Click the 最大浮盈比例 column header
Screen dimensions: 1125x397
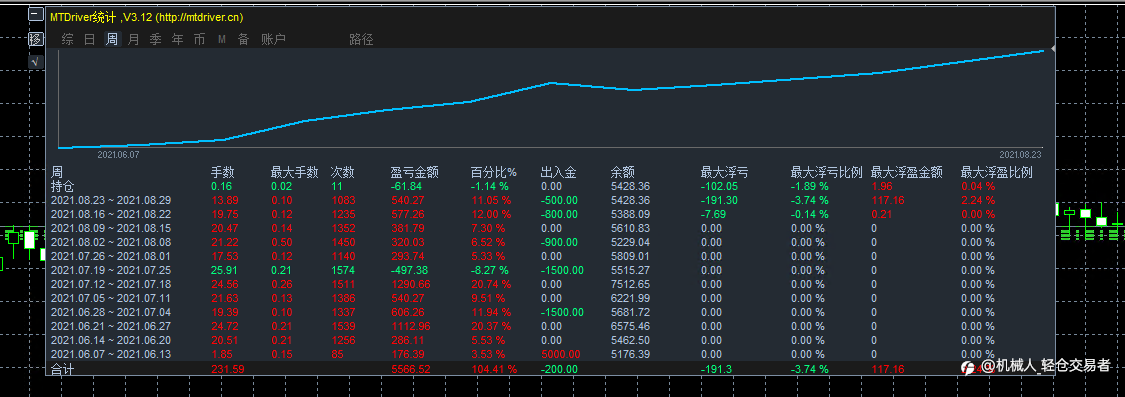(997, 173)
